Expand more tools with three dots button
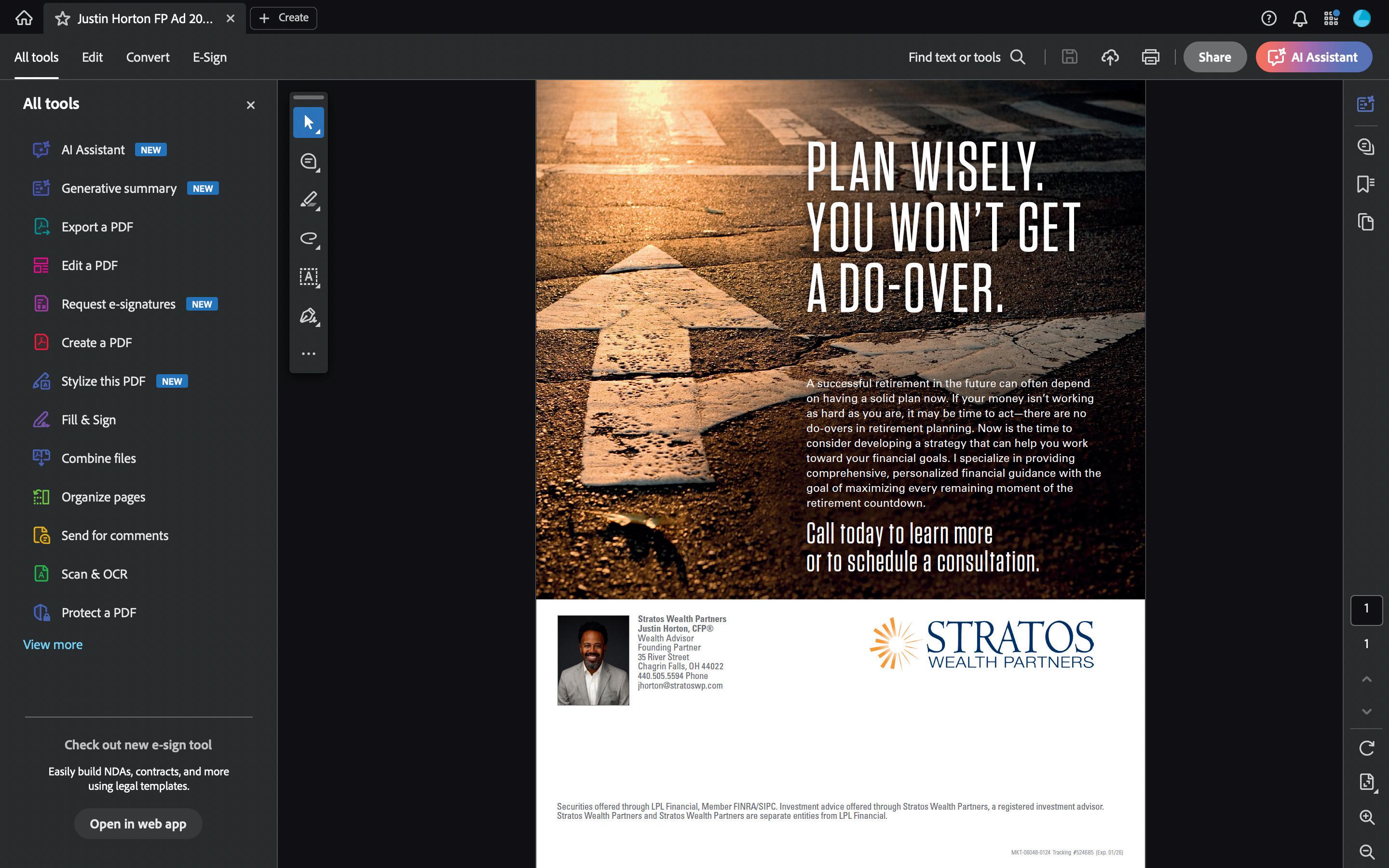1389x868 pixels. tap(308, 353)
